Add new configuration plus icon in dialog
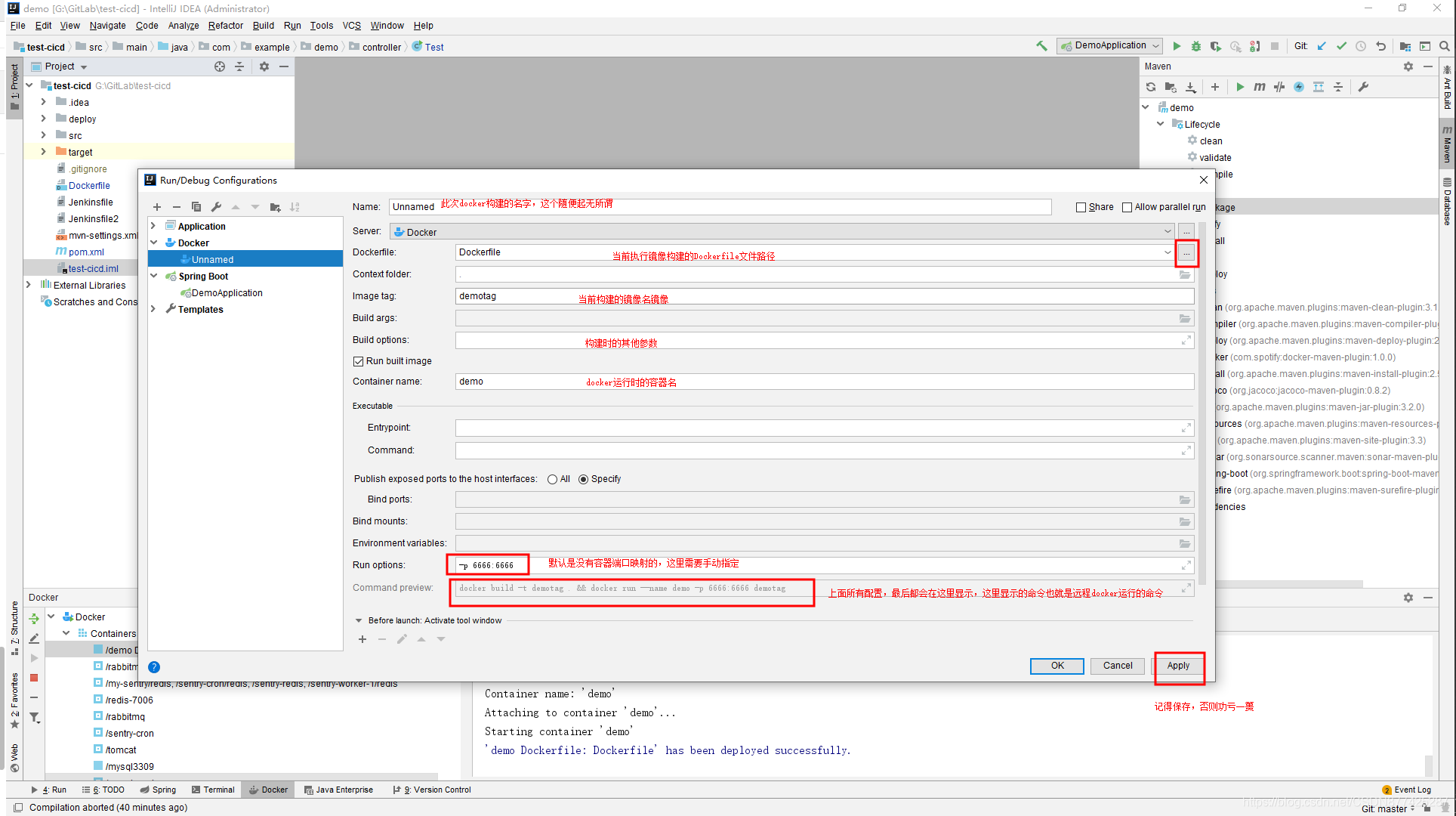The image size is (1456, 816). pyautogui.click(x=157, y=207)
